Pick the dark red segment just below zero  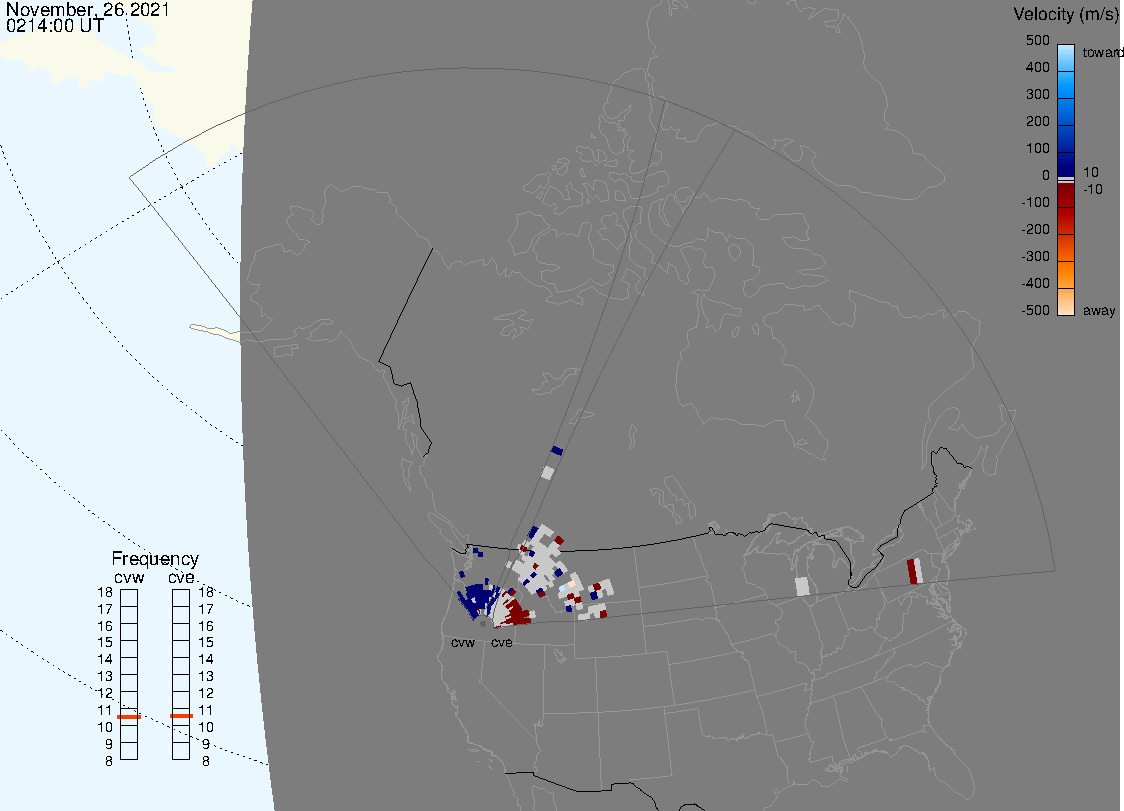pyautogui.click(x=1066, y=196)
